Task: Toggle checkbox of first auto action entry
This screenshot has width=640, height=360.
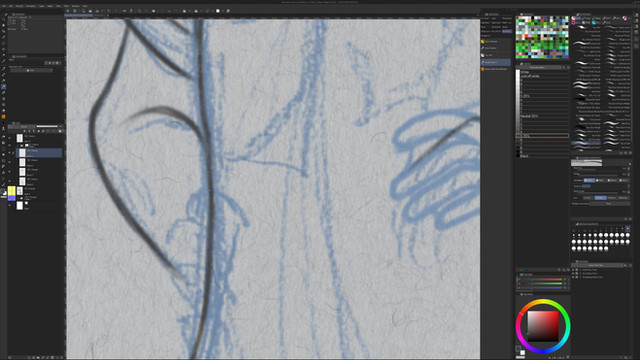Action: [573, 270]
